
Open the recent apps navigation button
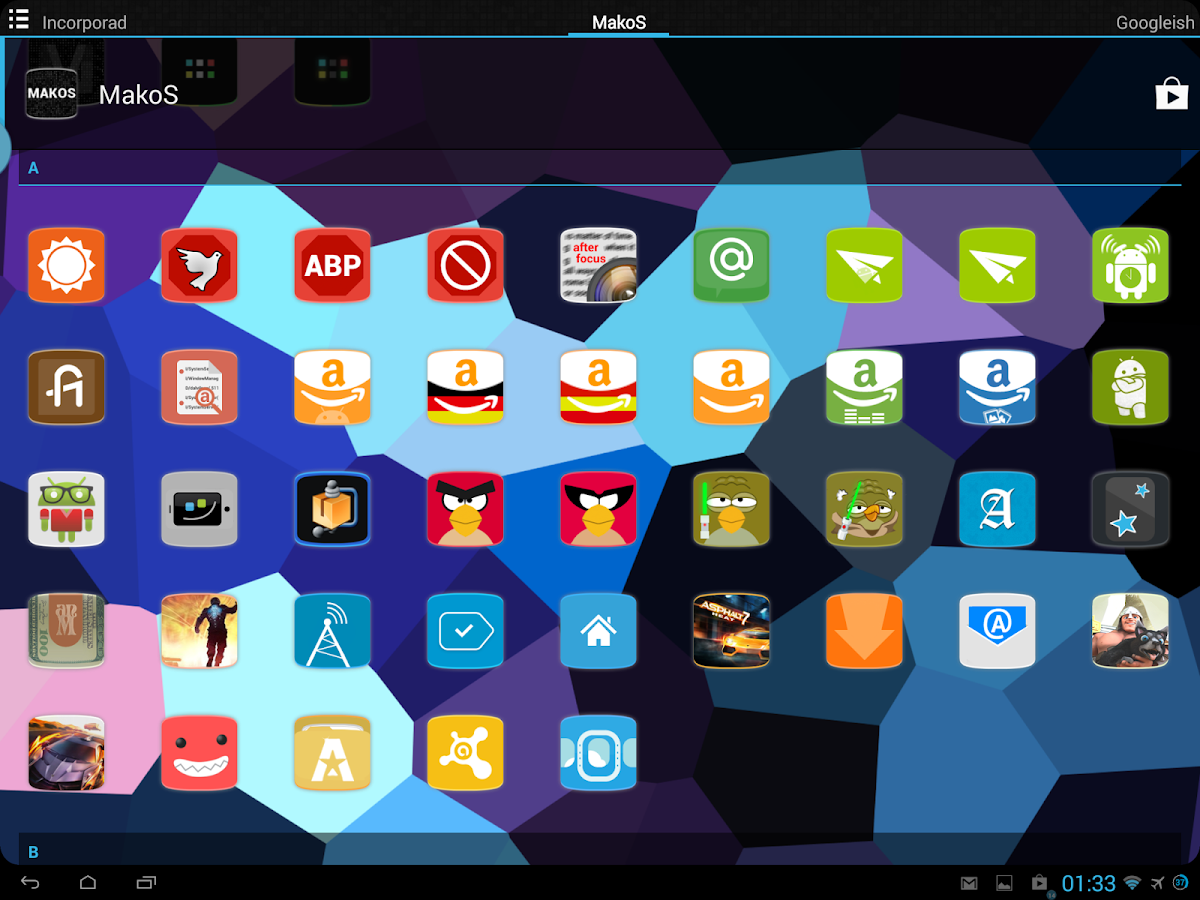(146, 883)
